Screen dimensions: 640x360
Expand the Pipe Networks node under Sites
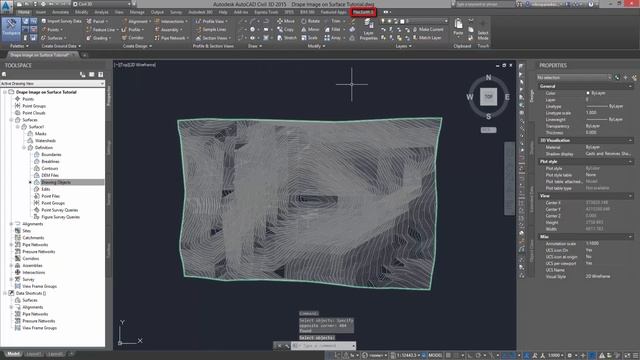[x=11, y=245]
